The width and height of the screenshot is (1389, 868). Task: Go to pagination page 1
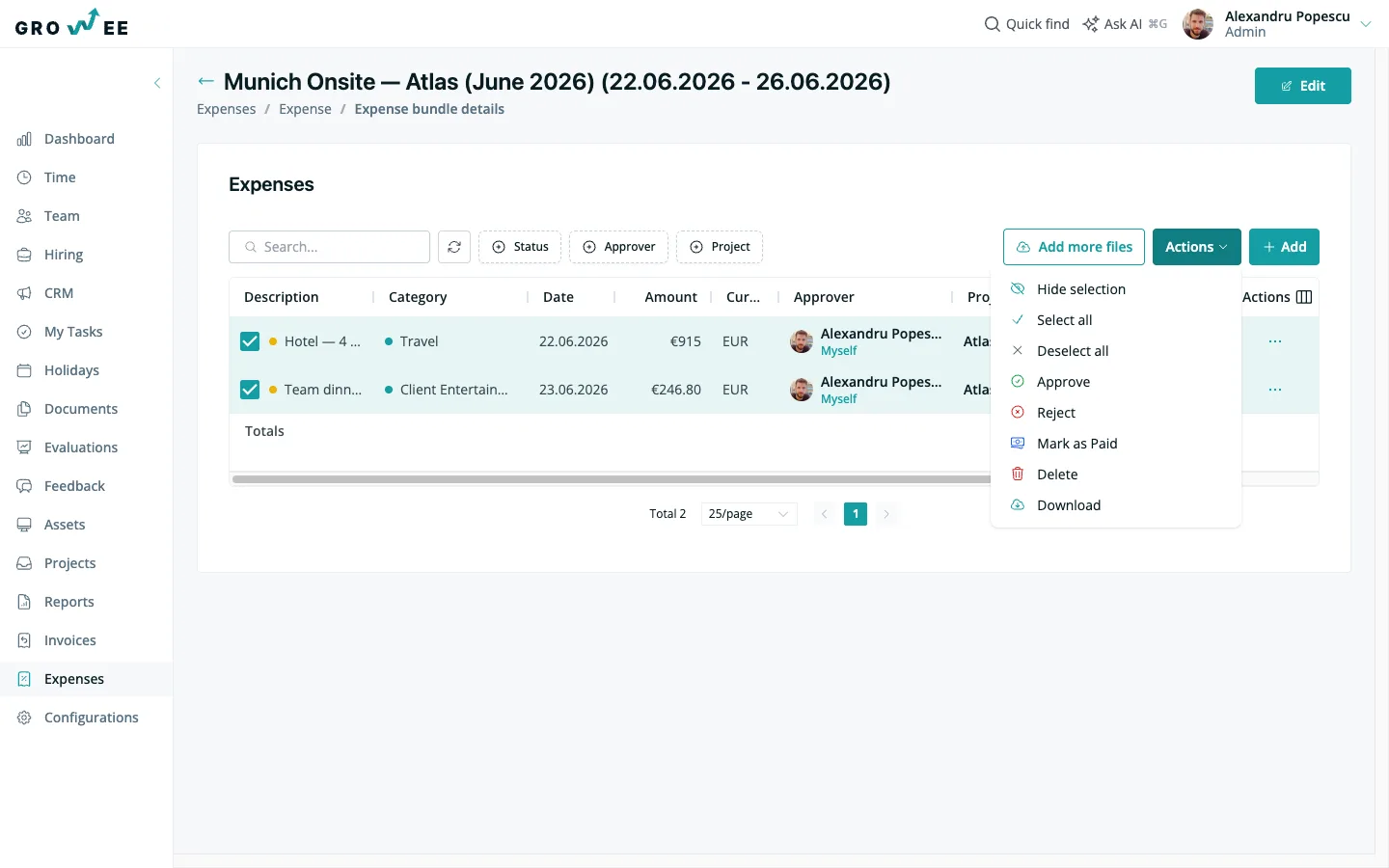pyautogui.click(x=856, y=514)
